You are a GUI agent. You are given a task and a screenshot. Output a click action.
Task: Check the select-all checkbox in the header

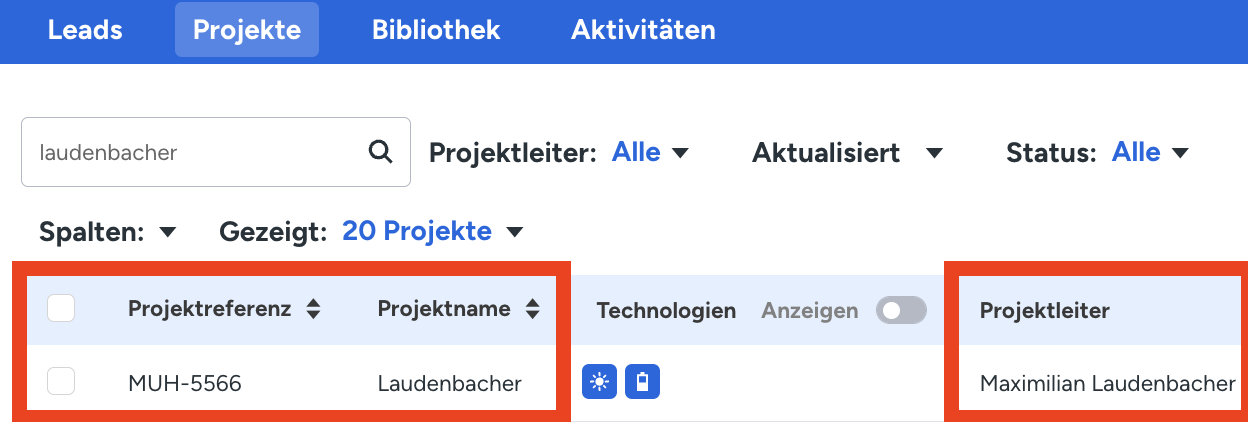61,309
